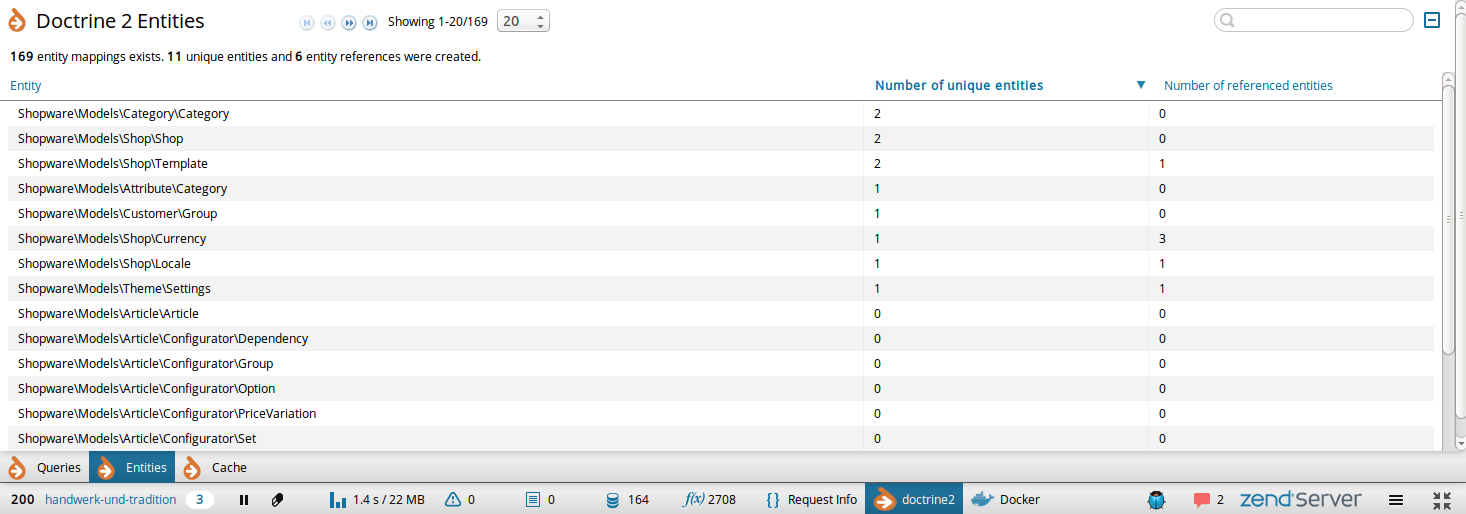This screenshot has height=514, width=1466.
Task: Click the descending sort arrow on unique entities
Action: pyautogui.click(x=1141, y=85)
